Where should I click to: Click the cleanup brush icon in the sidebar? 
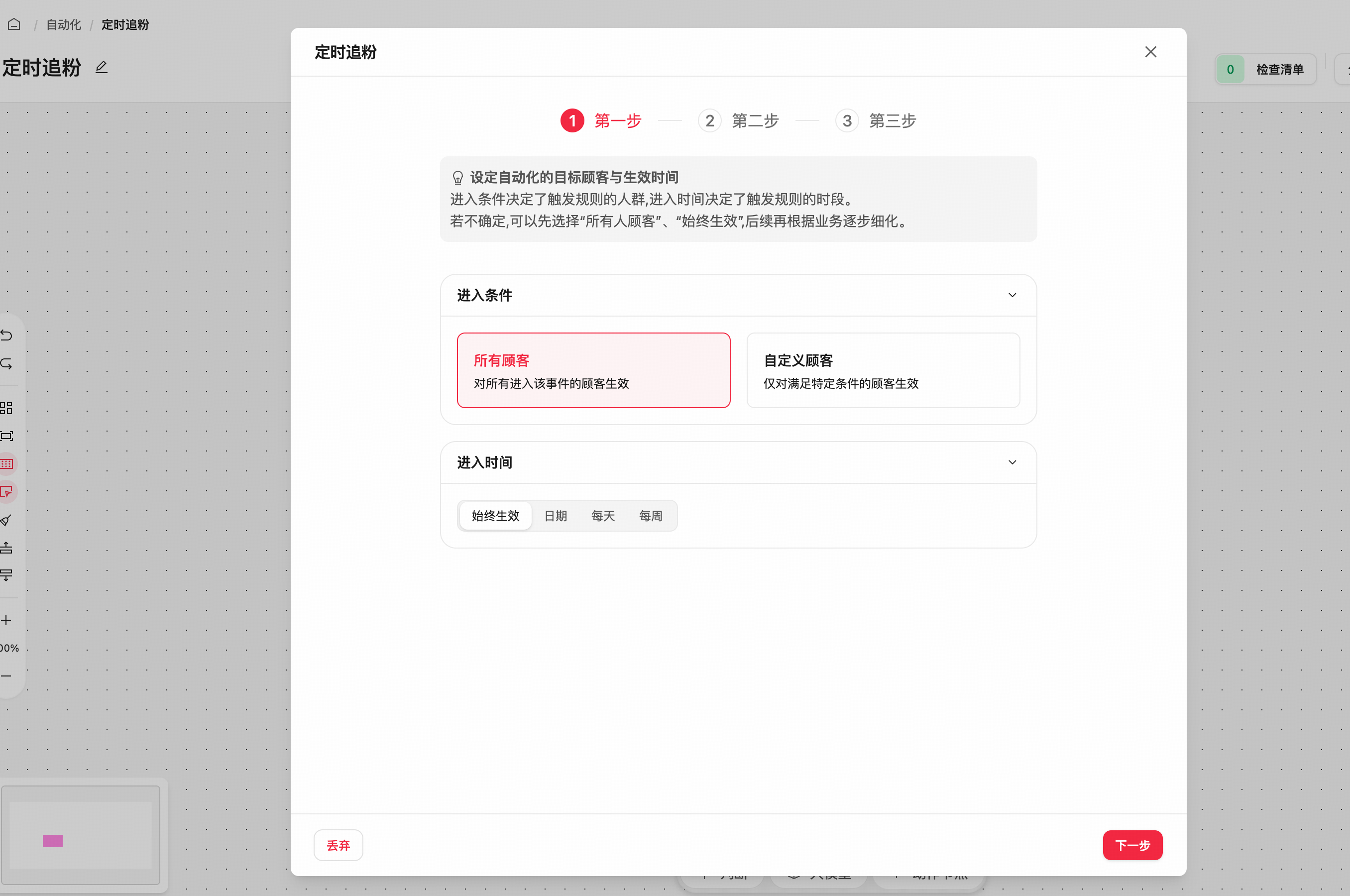coord(6,520)
